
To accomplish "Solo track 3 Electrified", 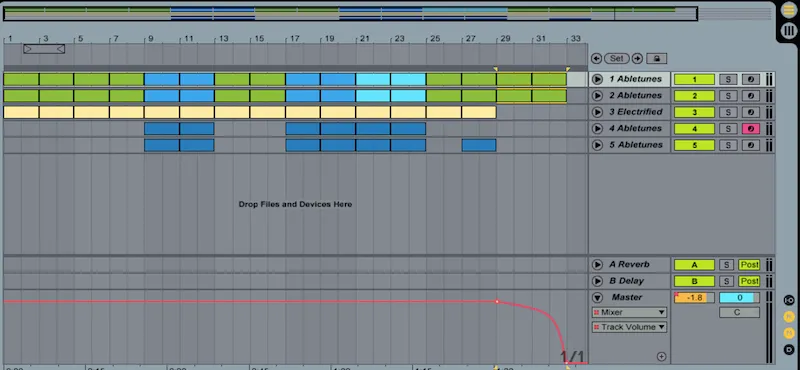I will pos(728,112).
